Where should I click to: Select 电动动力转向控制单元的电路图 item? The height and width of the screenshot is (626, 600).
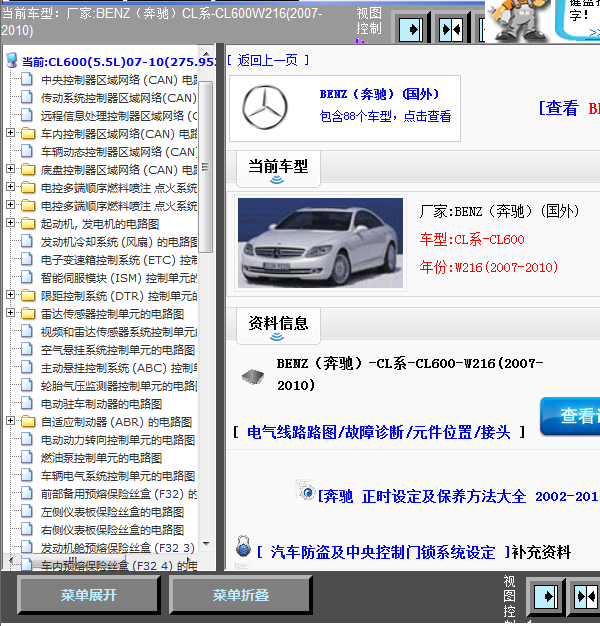118,440
